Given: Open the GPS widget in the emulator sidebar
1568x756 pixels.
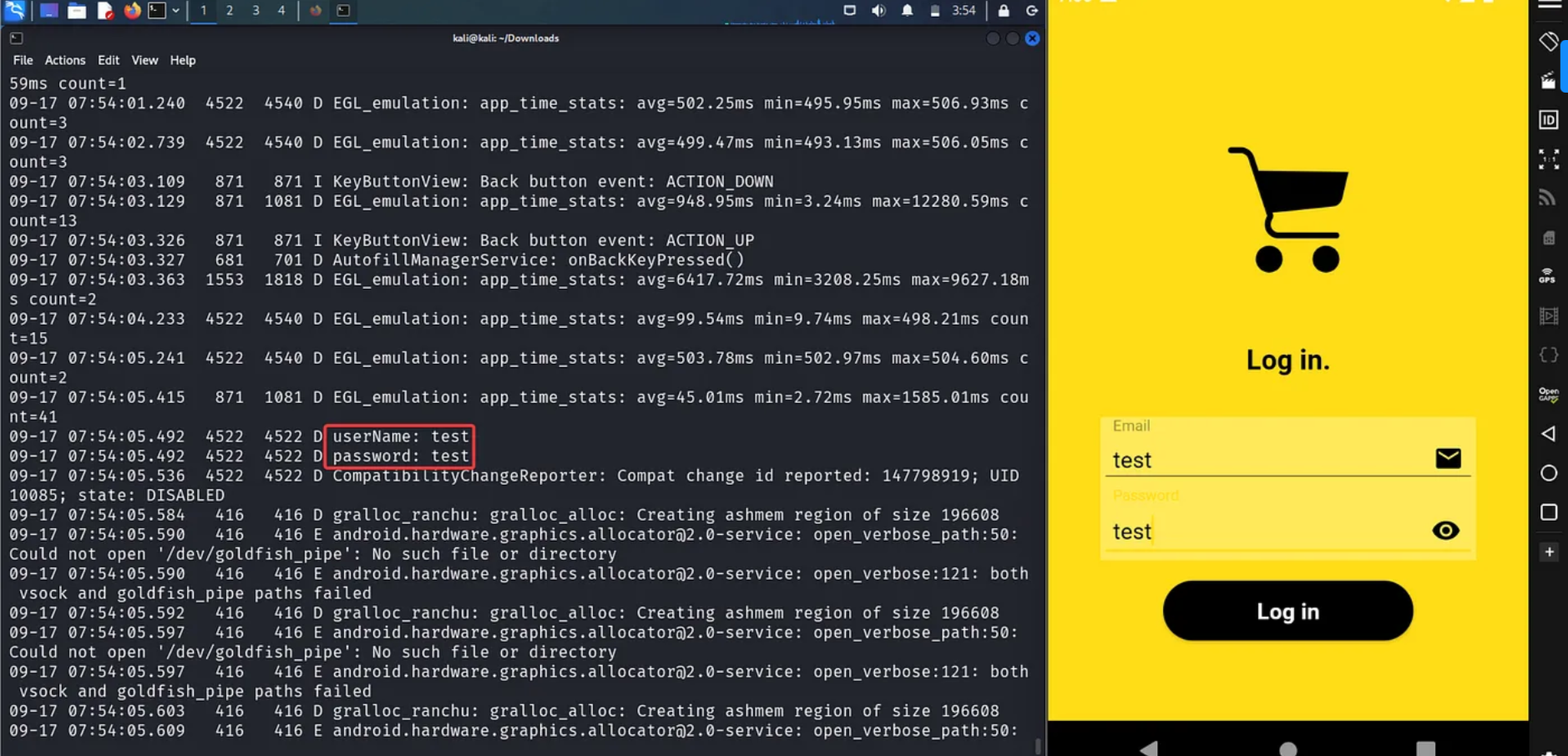Looking at the screenshot, I should click(x=1549, y=274).
